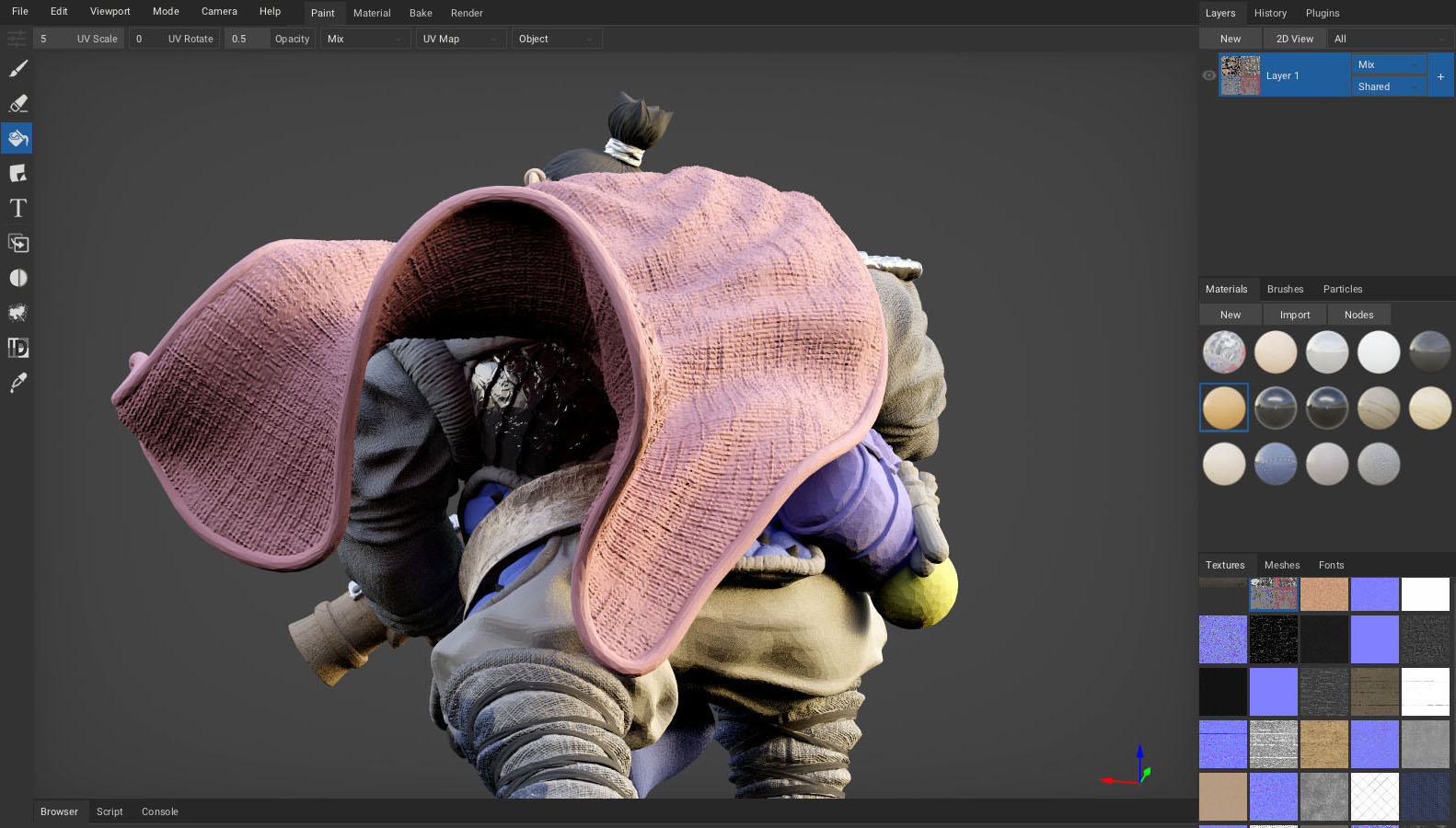
Task: Select the Color Picker eyedropper tool
Action: 17,384
